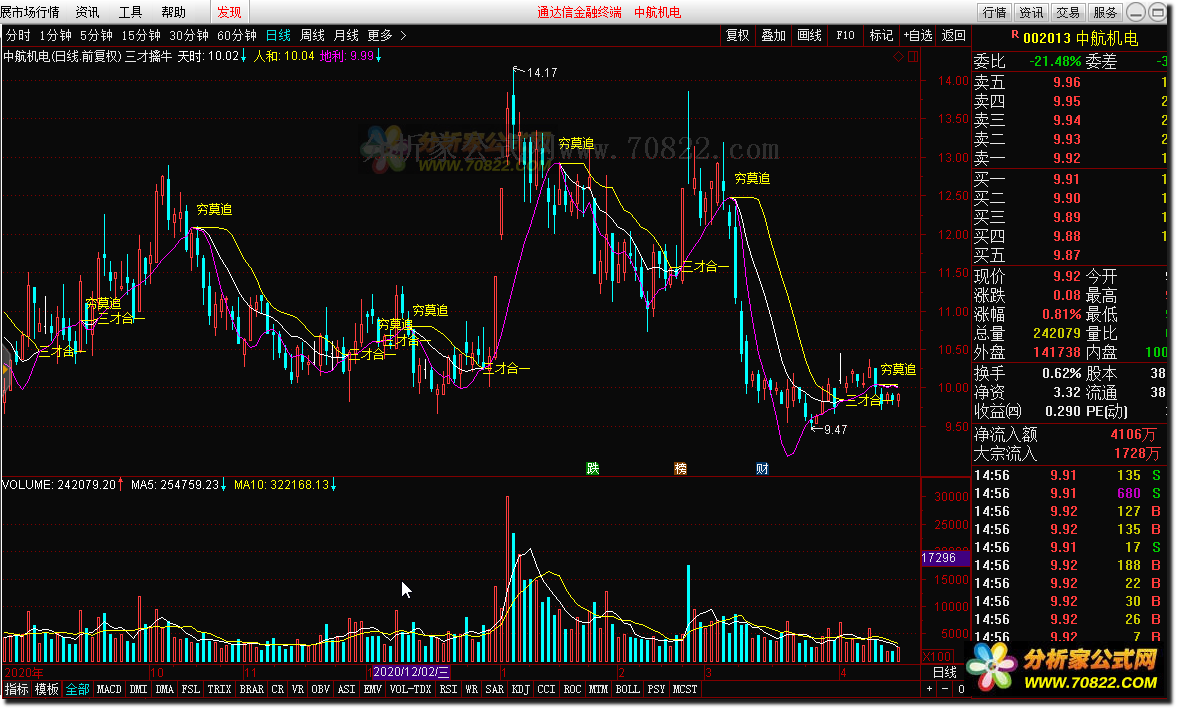Select the 日线 daily period

(278, 35)
